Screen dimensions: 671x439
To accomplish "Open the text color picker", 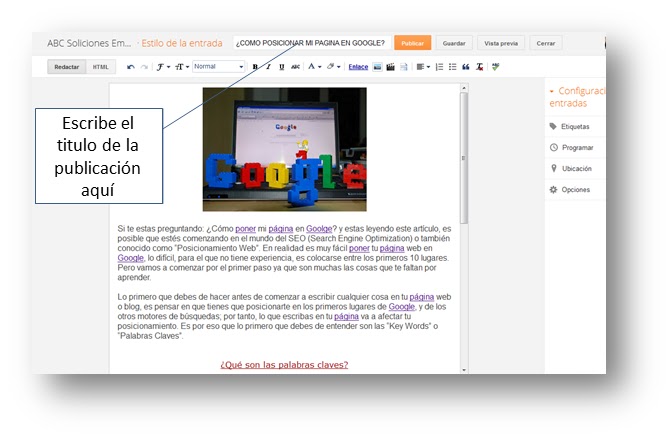I will tap(315, 67).
